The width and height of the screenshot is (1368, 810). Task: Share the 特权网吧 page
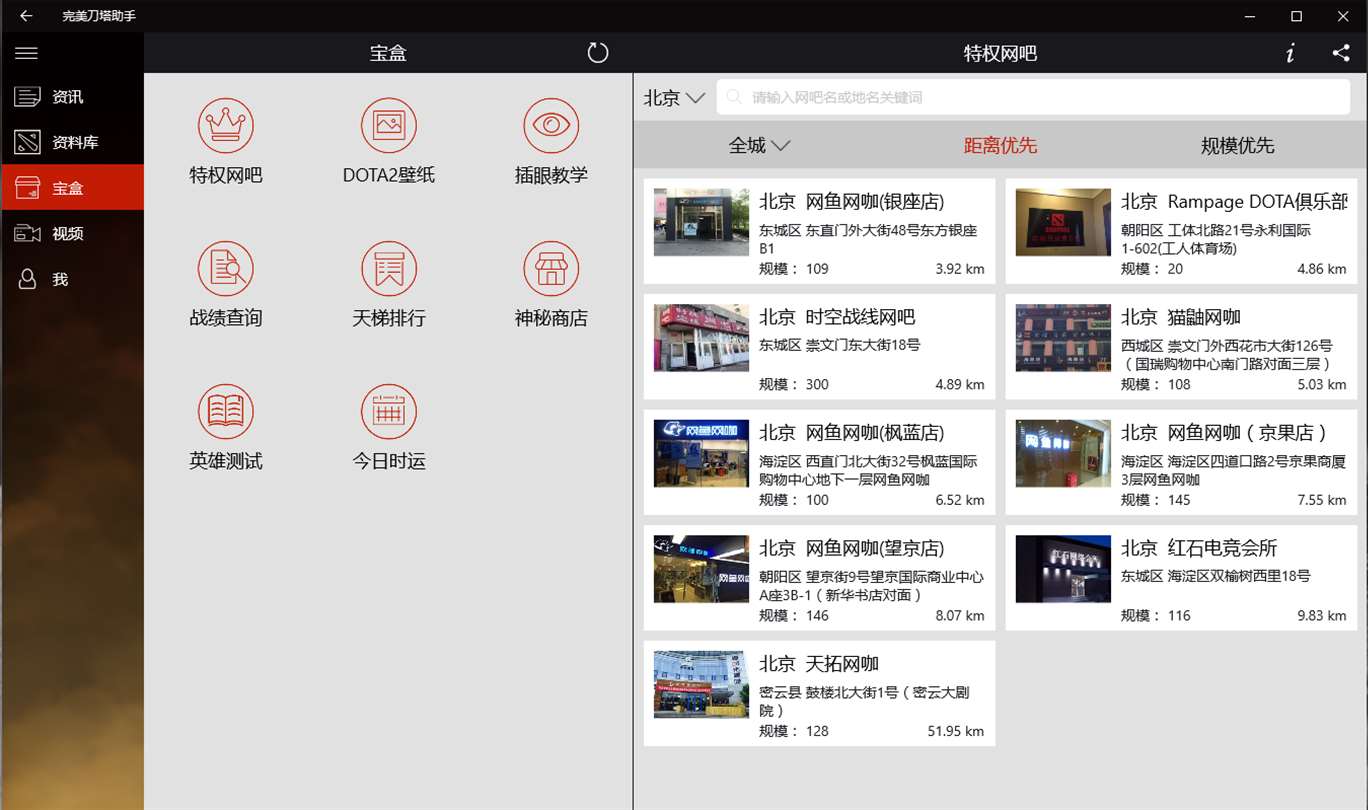point(1341,53)
